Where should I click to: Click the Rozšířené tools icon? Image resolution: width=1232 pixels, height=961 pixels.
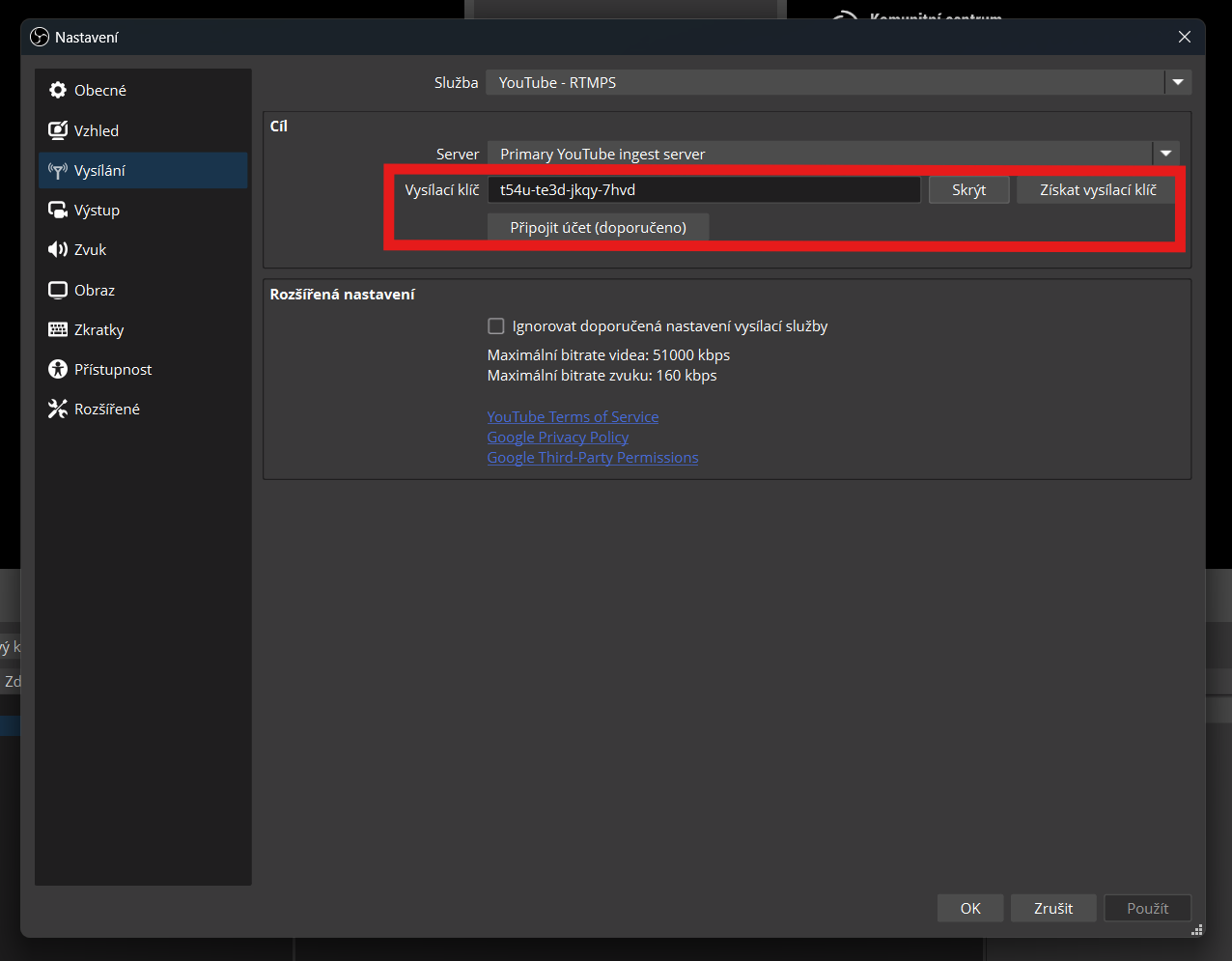point(58,410)
